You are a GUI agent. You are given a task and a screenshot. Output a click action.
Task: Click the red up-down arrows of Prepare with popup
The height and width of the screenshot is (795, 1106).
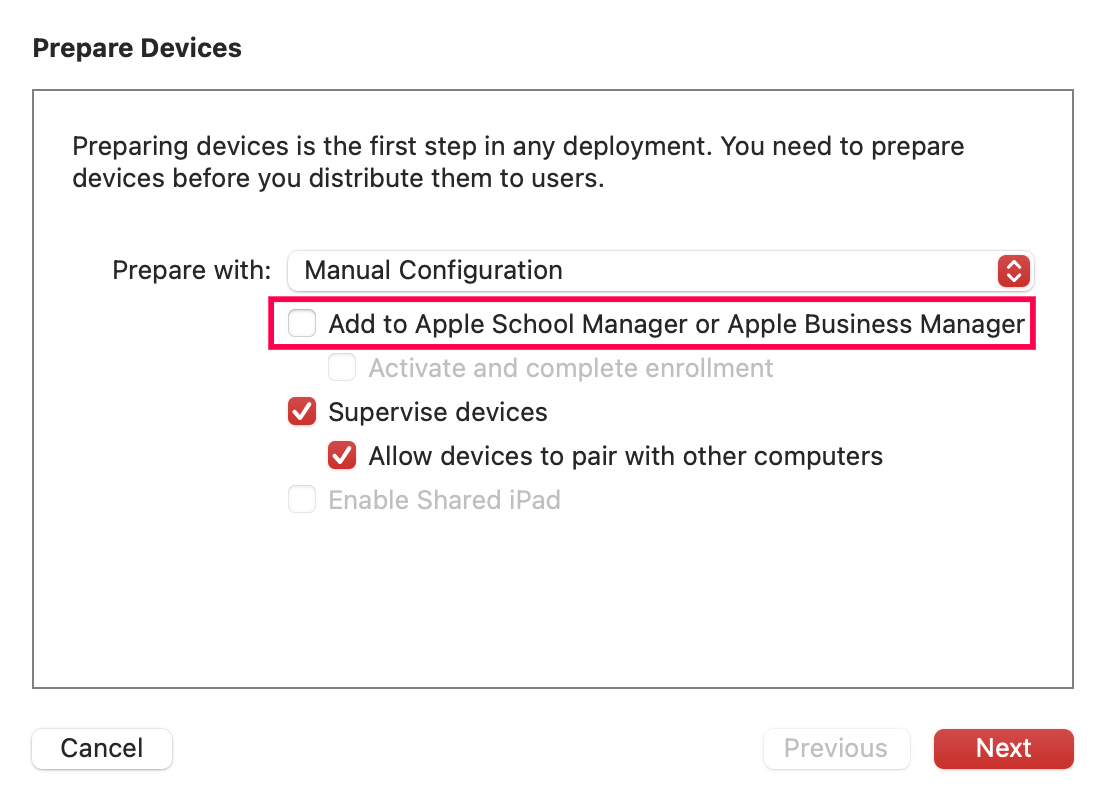tap(1013, 270)
